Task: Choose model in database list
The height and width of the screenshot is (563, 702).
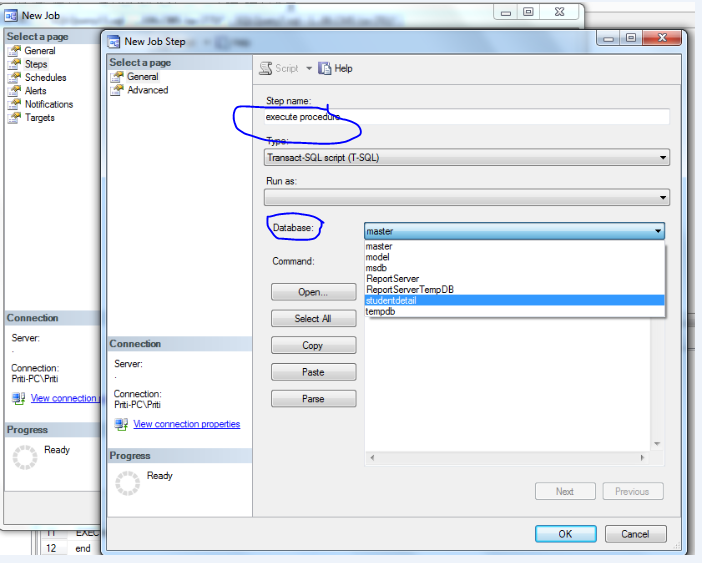Action: (514, 257)
